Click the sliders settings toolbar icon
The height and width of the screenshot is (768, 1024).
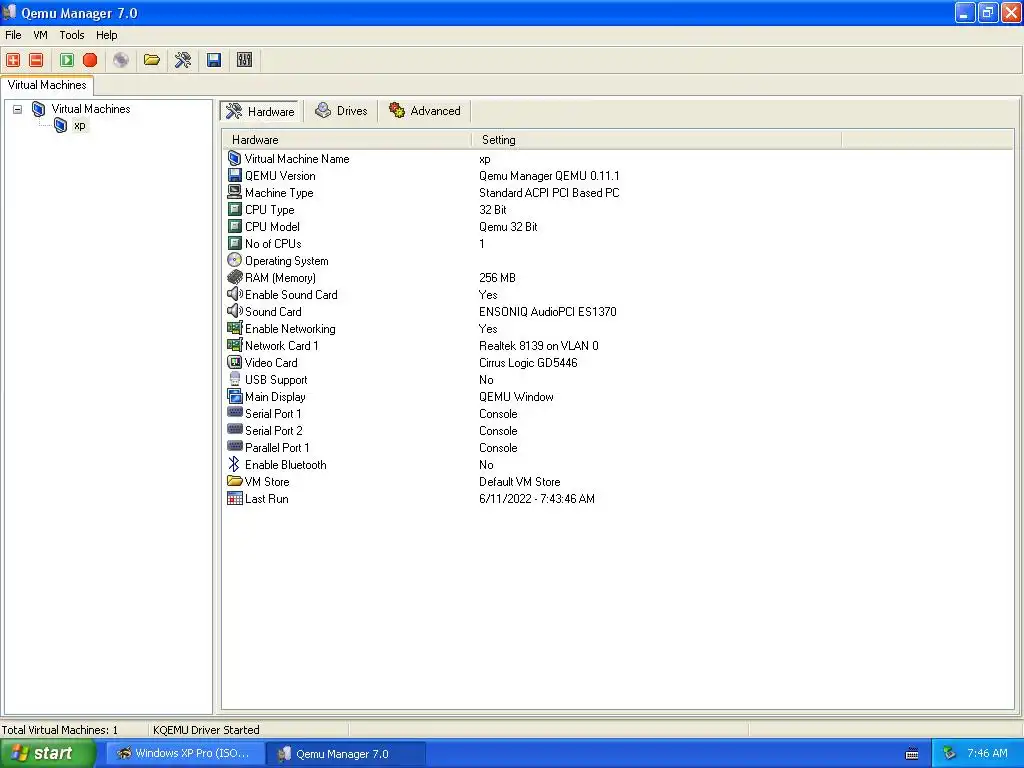pos(244,60)
